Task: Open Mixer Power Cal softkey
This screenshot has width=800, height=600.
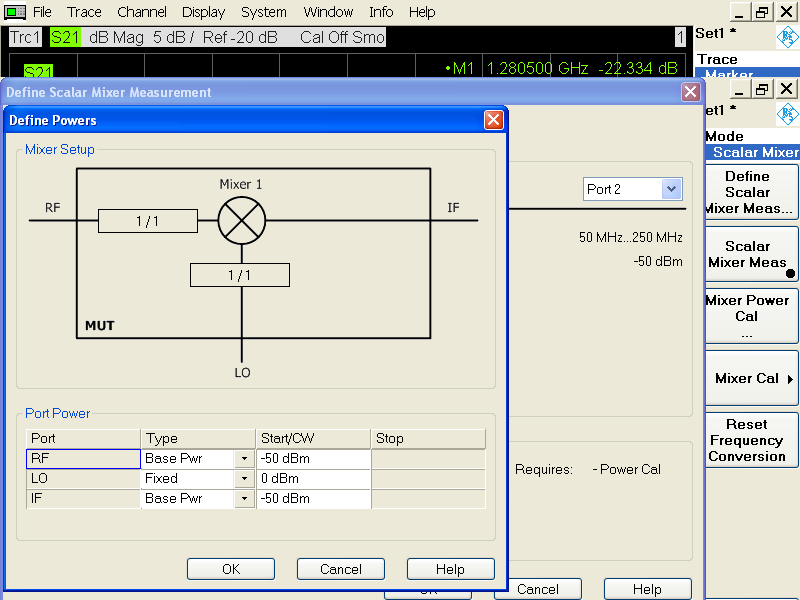Action: tap(752, 316)
